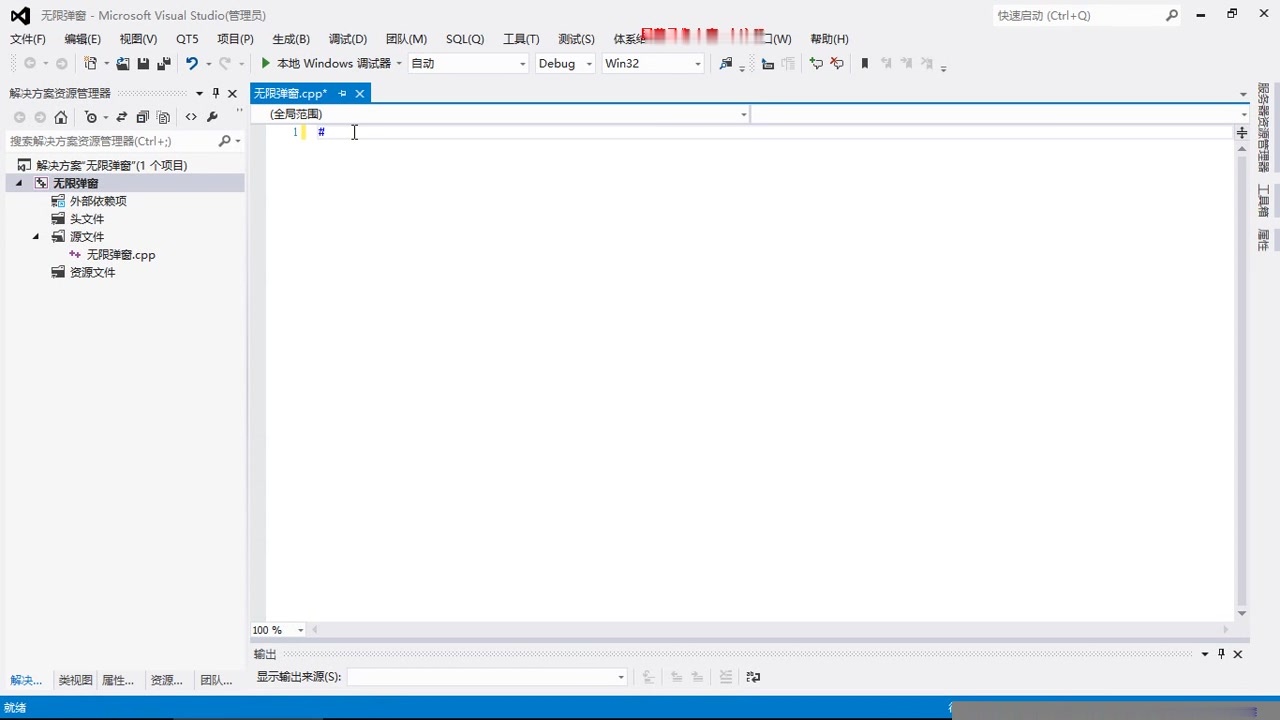Open the Debug configuration dropdown

click(565, 63)
